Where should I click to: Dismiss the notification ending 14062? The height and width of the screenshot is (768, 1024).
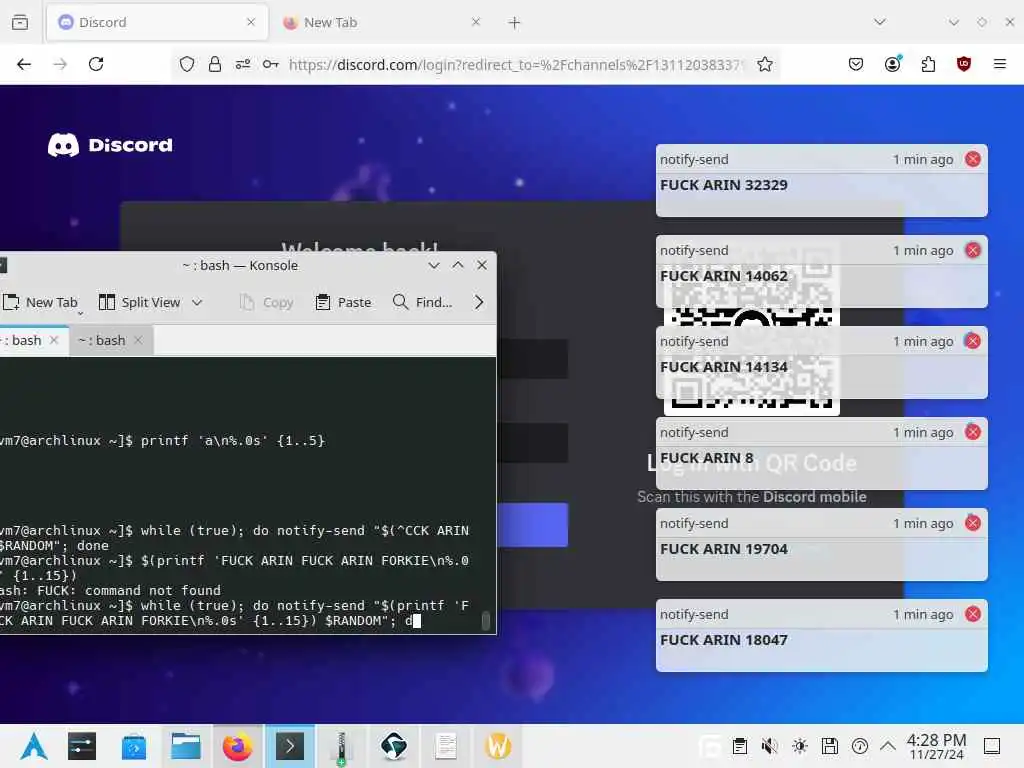coord(972,250)
